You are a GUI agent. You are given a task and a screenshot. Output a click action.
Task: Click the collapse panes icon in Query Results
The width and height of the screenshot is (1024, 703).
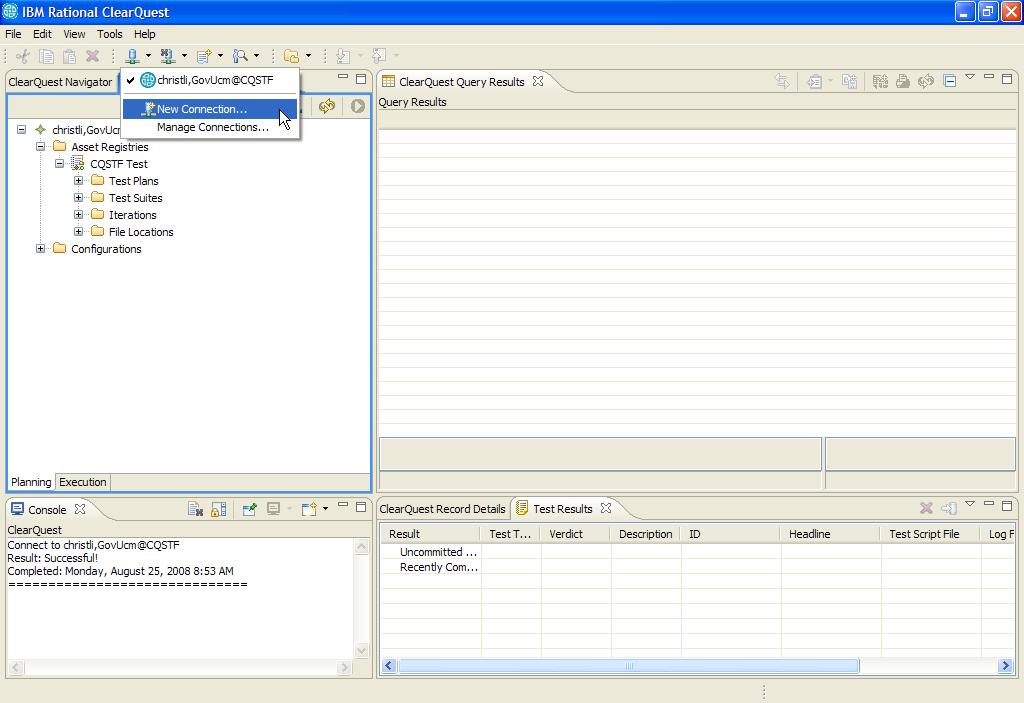(x=950, y=81)
